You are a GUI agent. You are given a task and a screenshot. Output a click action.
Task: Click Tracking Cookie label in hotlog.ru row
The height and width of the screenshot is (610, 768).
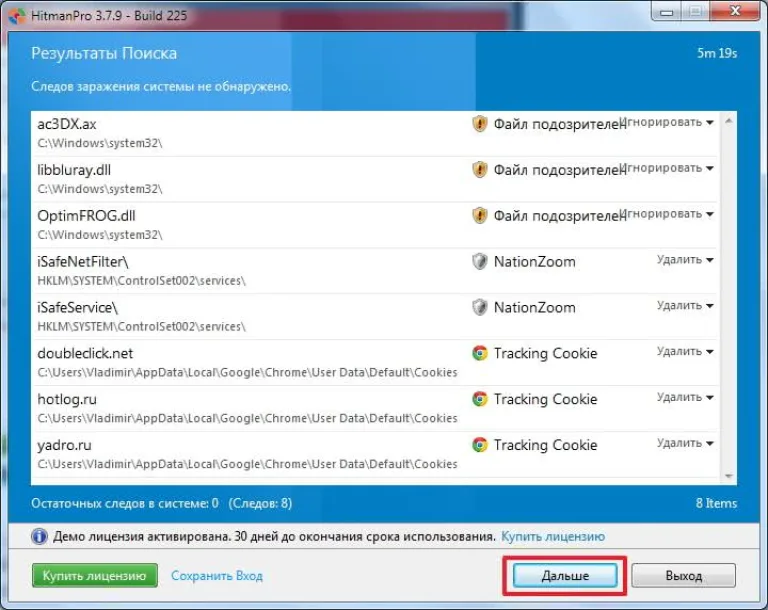pos(545,399)
